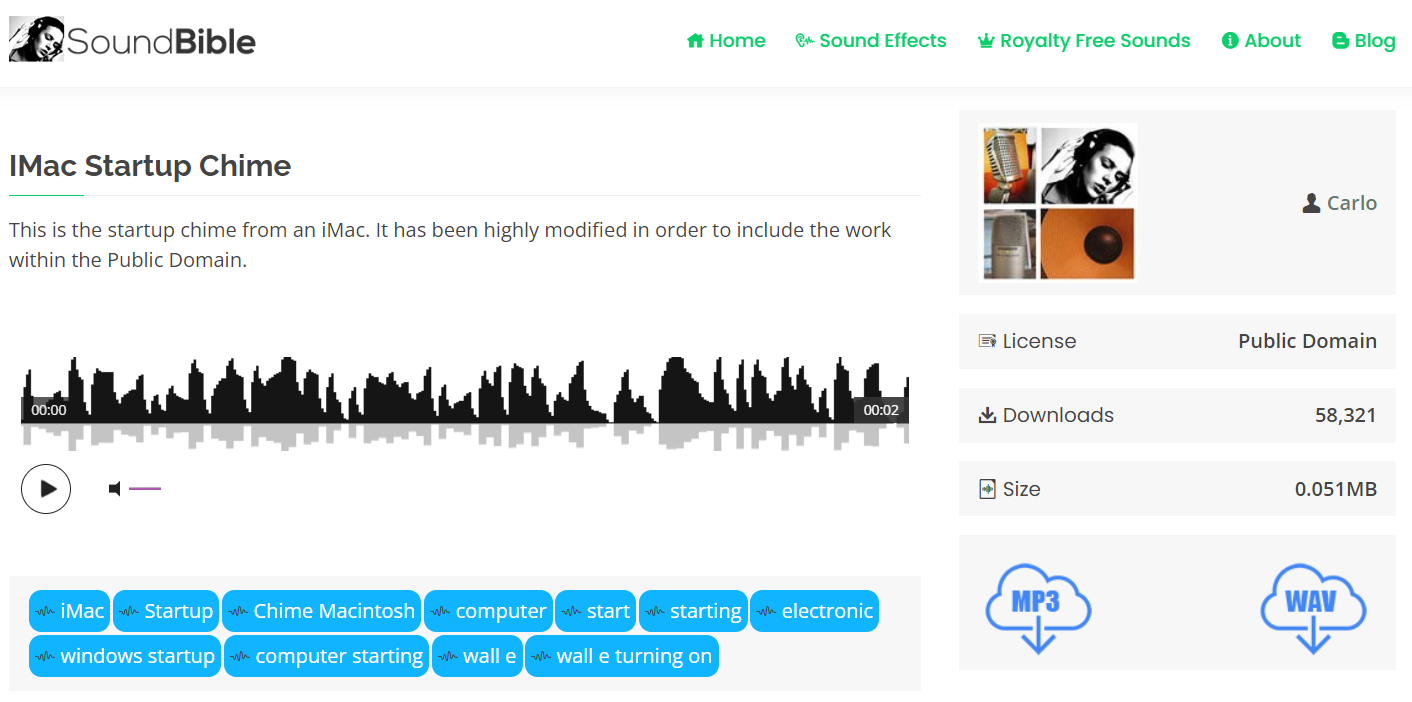The image size is (1412, 702).
Task: Click the 00:00 start time label
Action: (49, 410)
